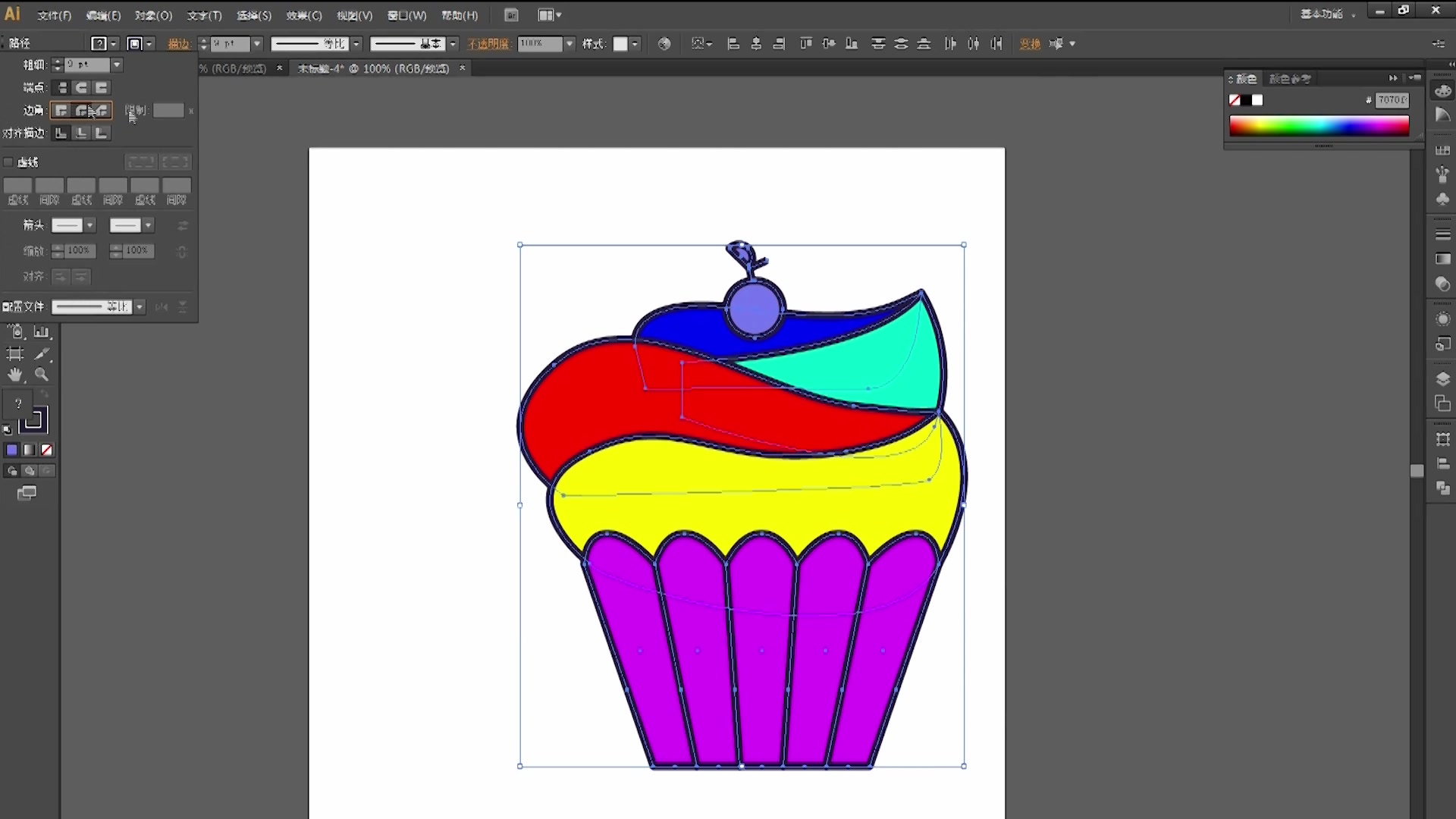
Task: Click the Gradient fill mode button
Action: click(x=30, y=450)
